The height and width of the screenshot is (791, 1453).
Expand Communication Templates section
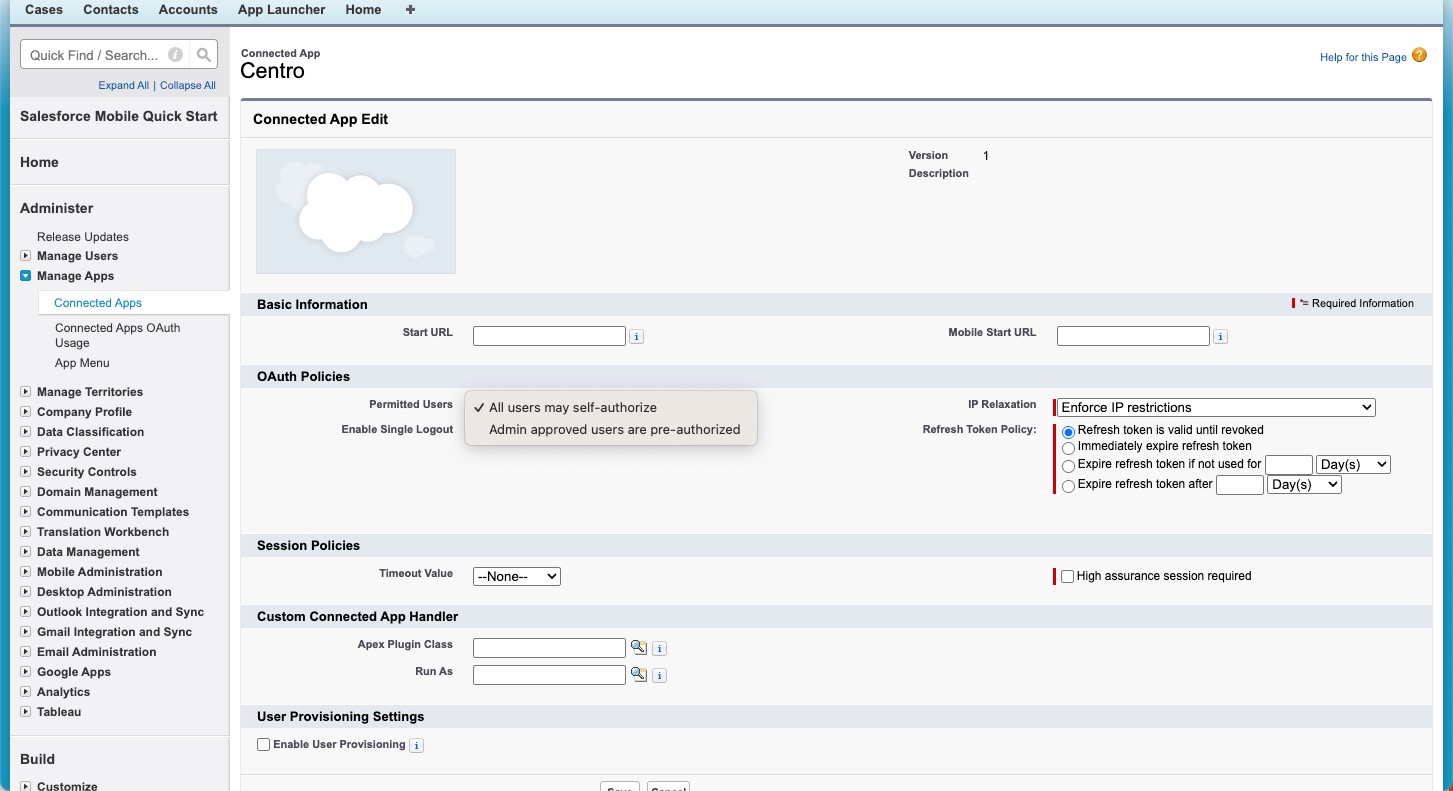coord(26,512)
